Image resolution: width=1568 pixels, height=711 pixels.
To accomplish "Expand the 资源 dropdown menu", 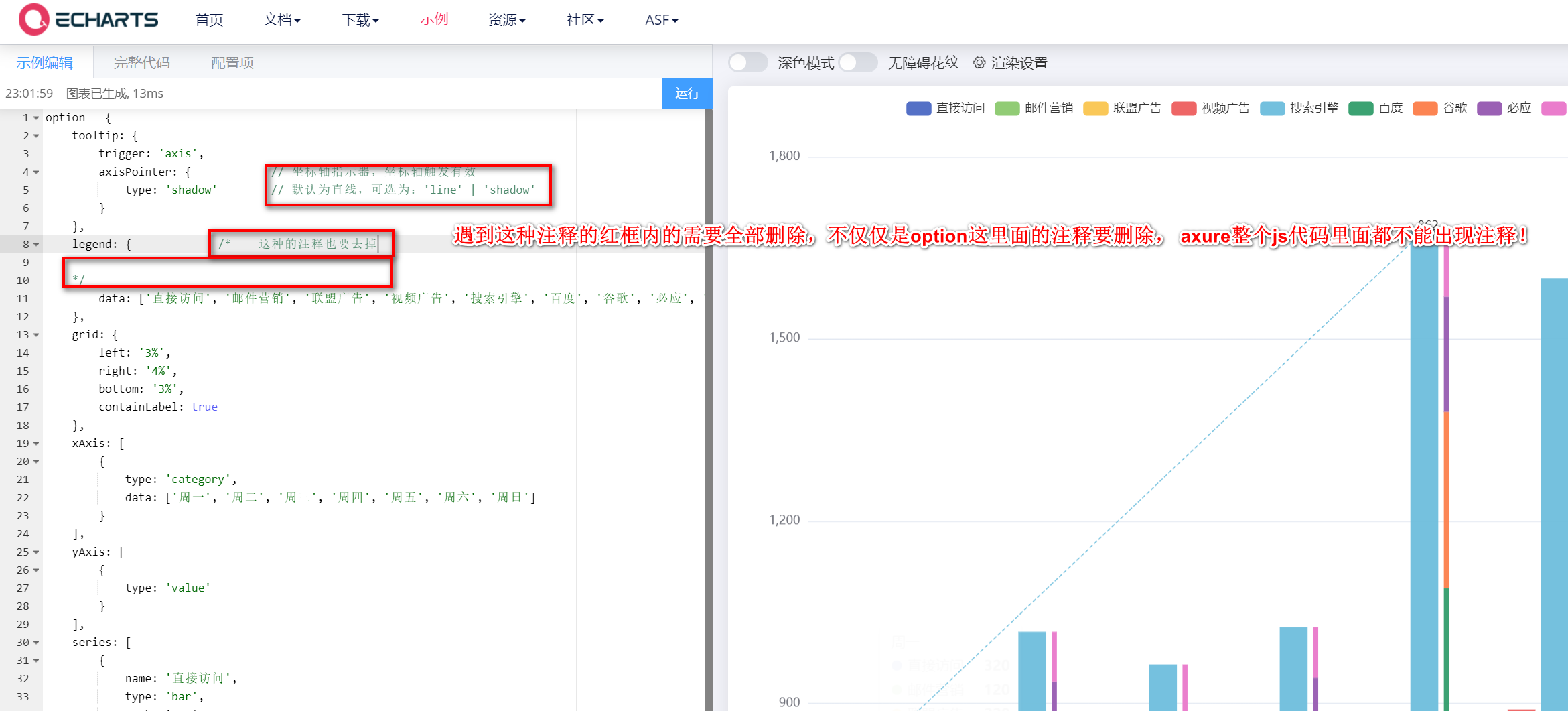I will (507, 20).
